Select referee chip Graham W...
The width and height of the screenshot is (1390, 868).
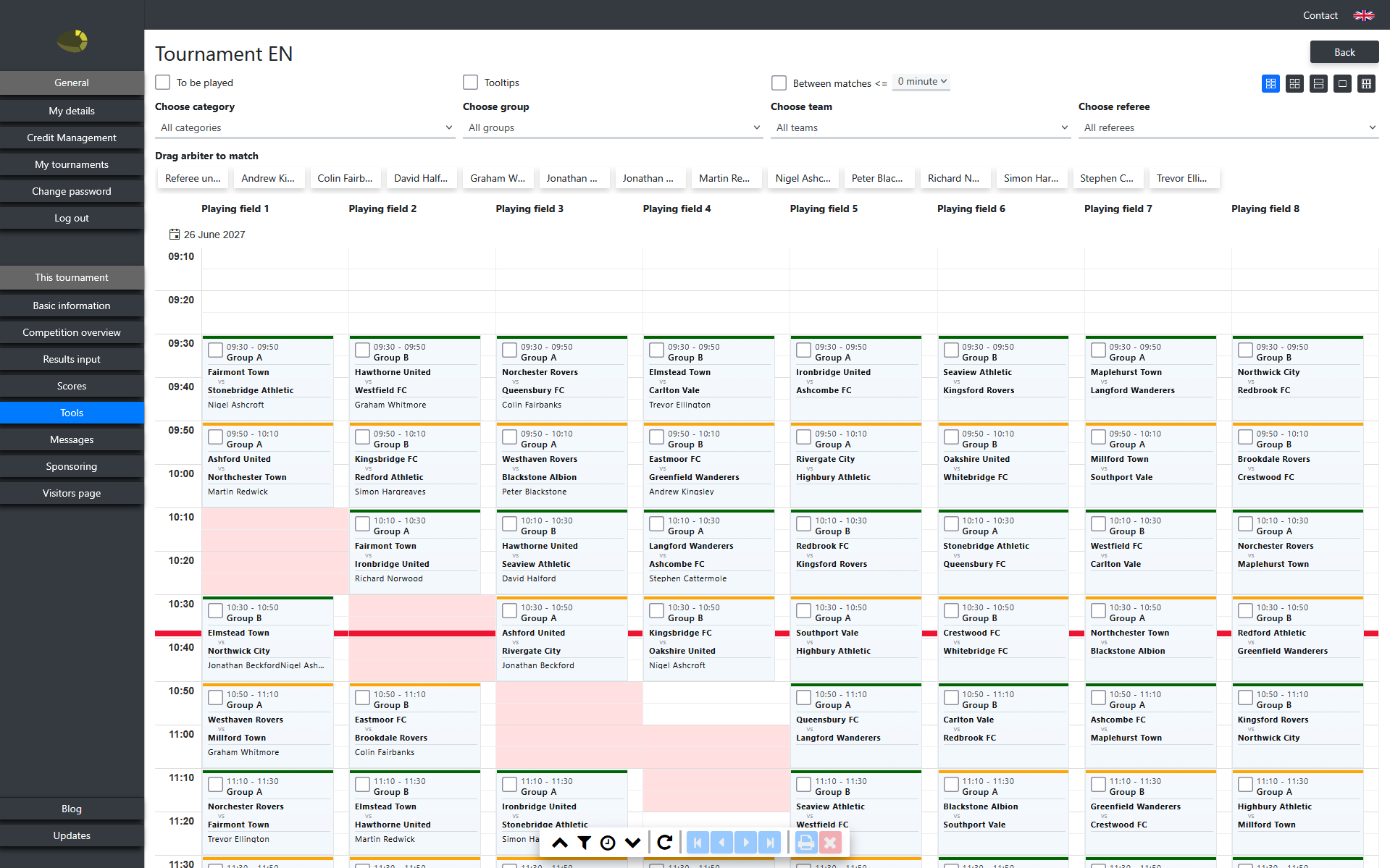coord(498,178)
